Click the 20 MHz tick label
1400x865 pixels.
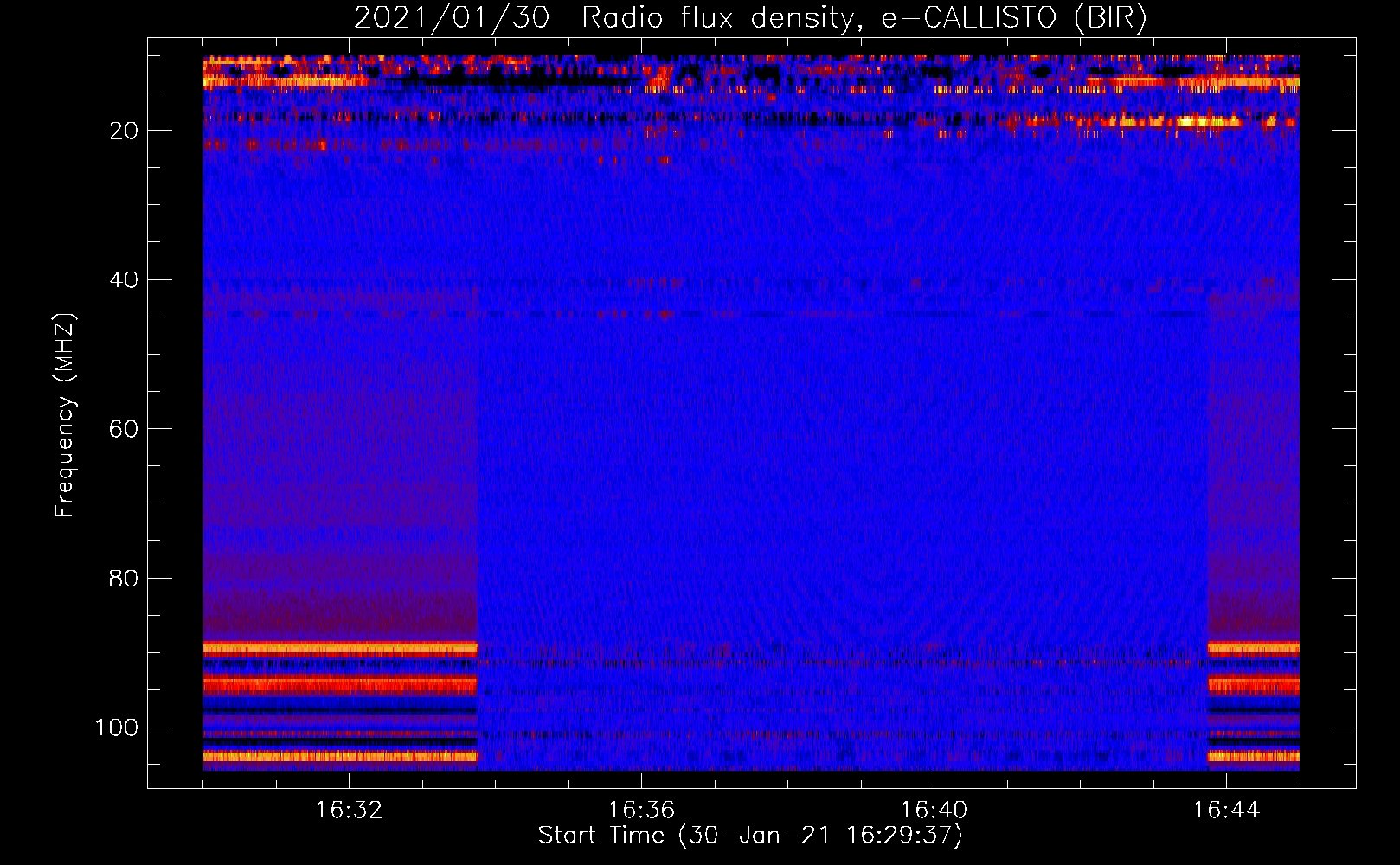[x=124, y=131]
